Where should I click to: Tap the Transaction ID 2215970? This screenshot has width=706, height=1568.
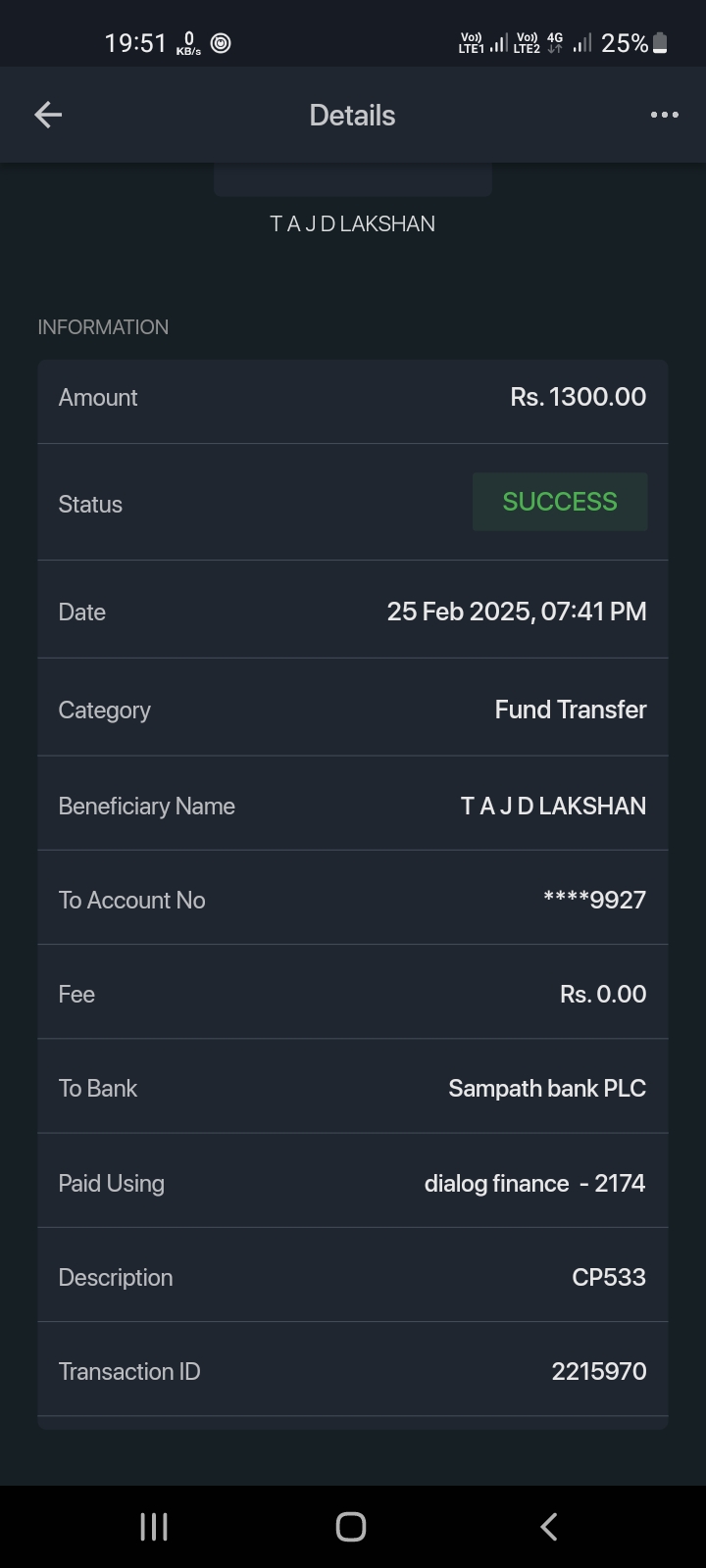click(x=598, y=1371)
